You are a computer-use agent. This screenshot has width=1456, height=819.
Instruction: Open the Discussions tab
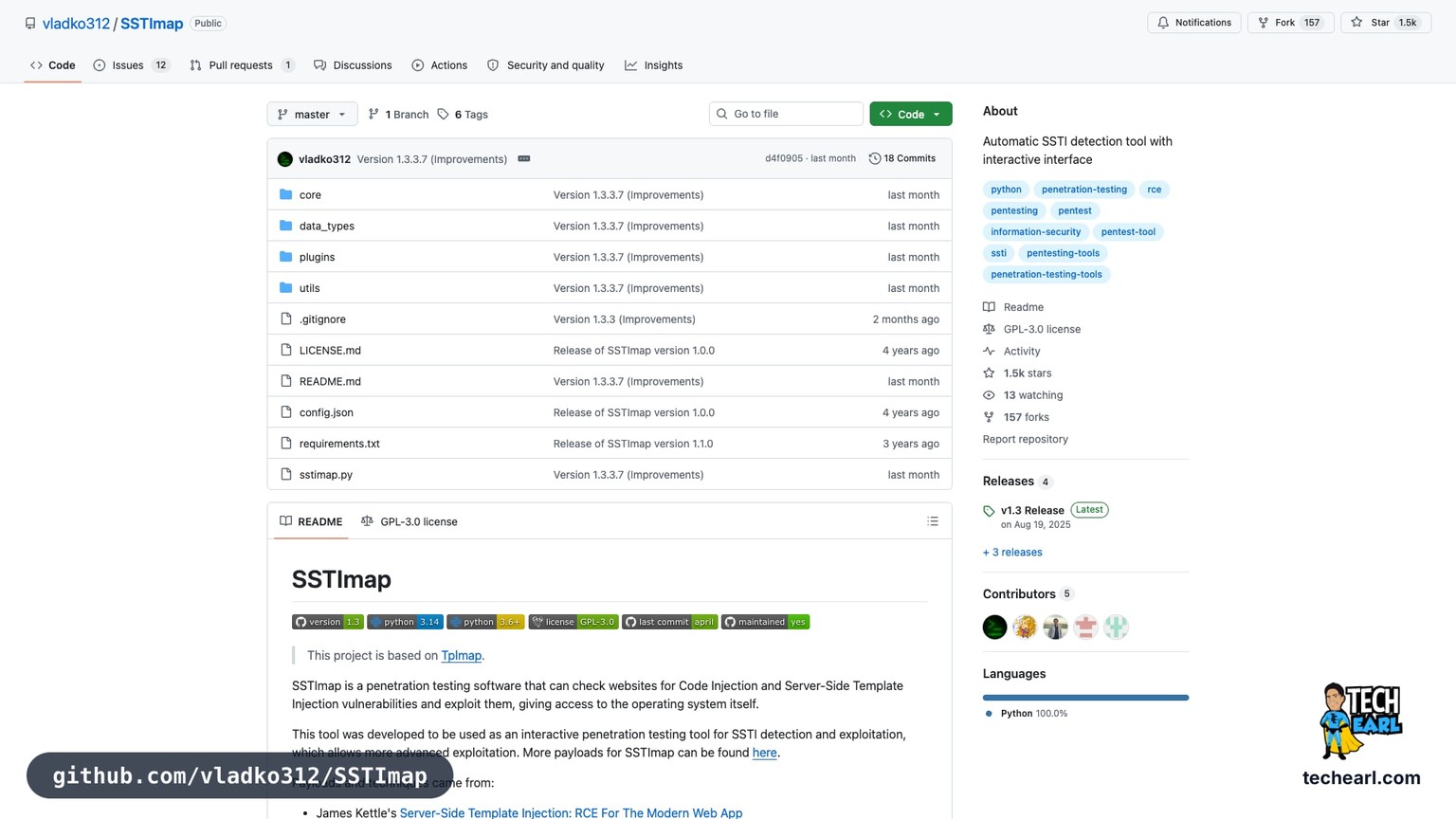point(353,65)
